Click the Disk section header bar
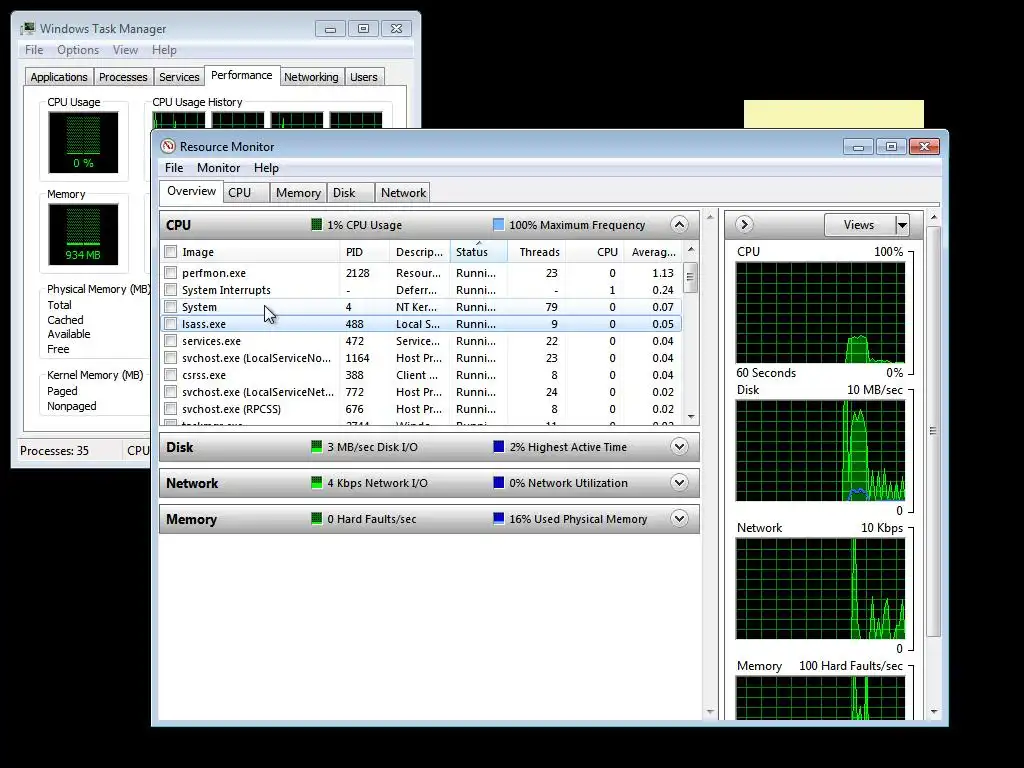 429,447
